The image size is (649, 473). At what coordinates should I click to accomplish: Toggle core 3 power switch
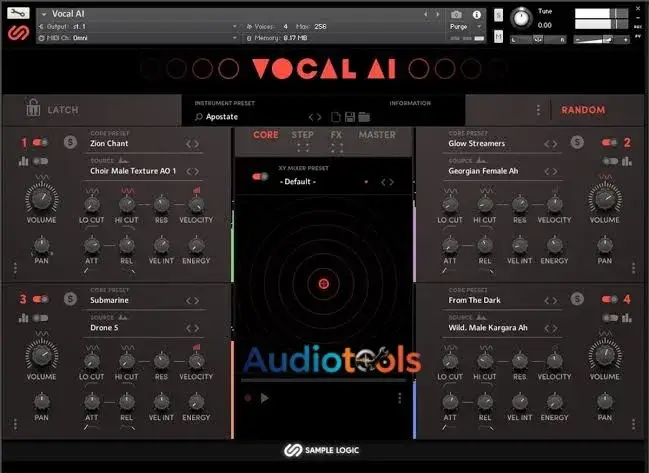[x=40, y=299]
